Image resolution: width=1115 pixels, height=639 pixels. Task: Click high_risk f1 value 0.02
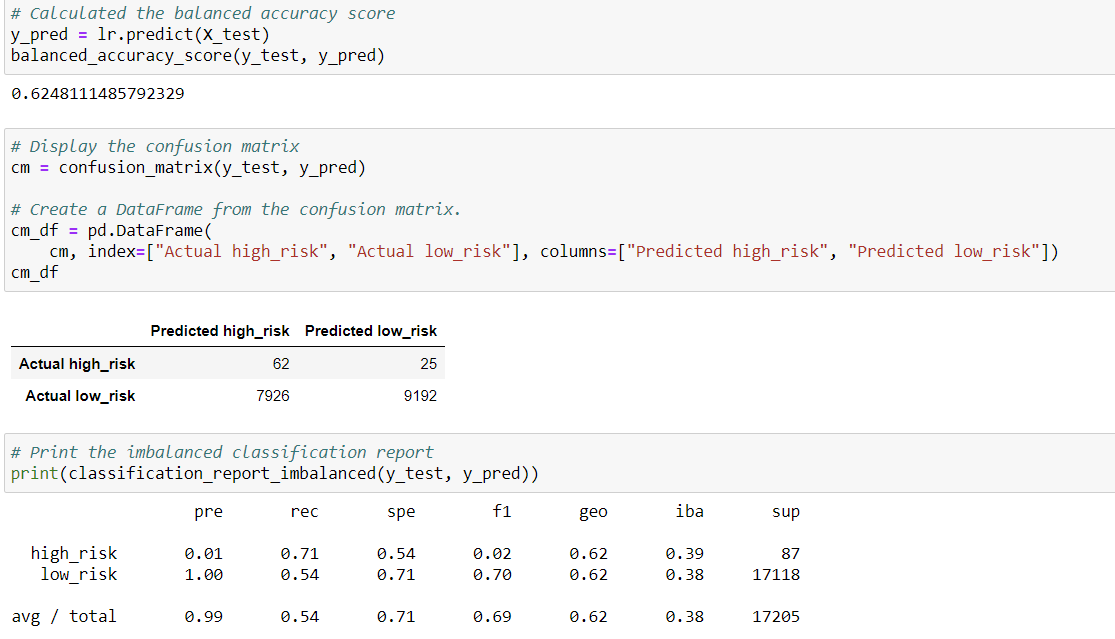click(492, 554)
